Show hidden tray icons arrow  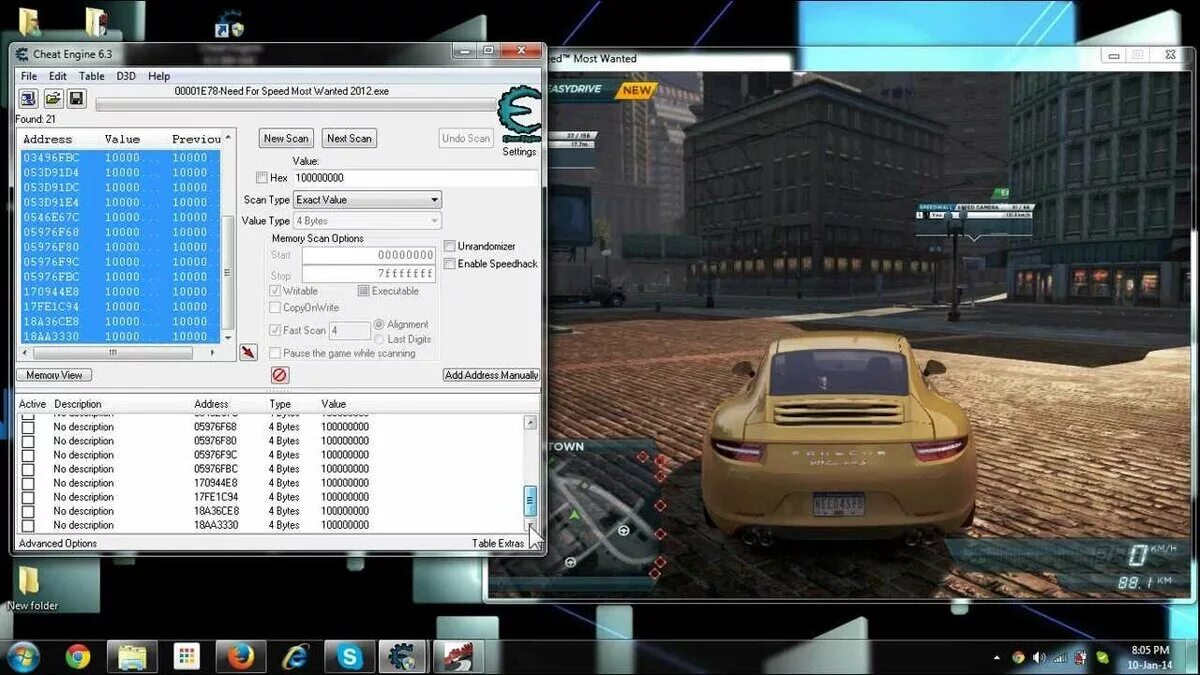(x=997, y=658)
